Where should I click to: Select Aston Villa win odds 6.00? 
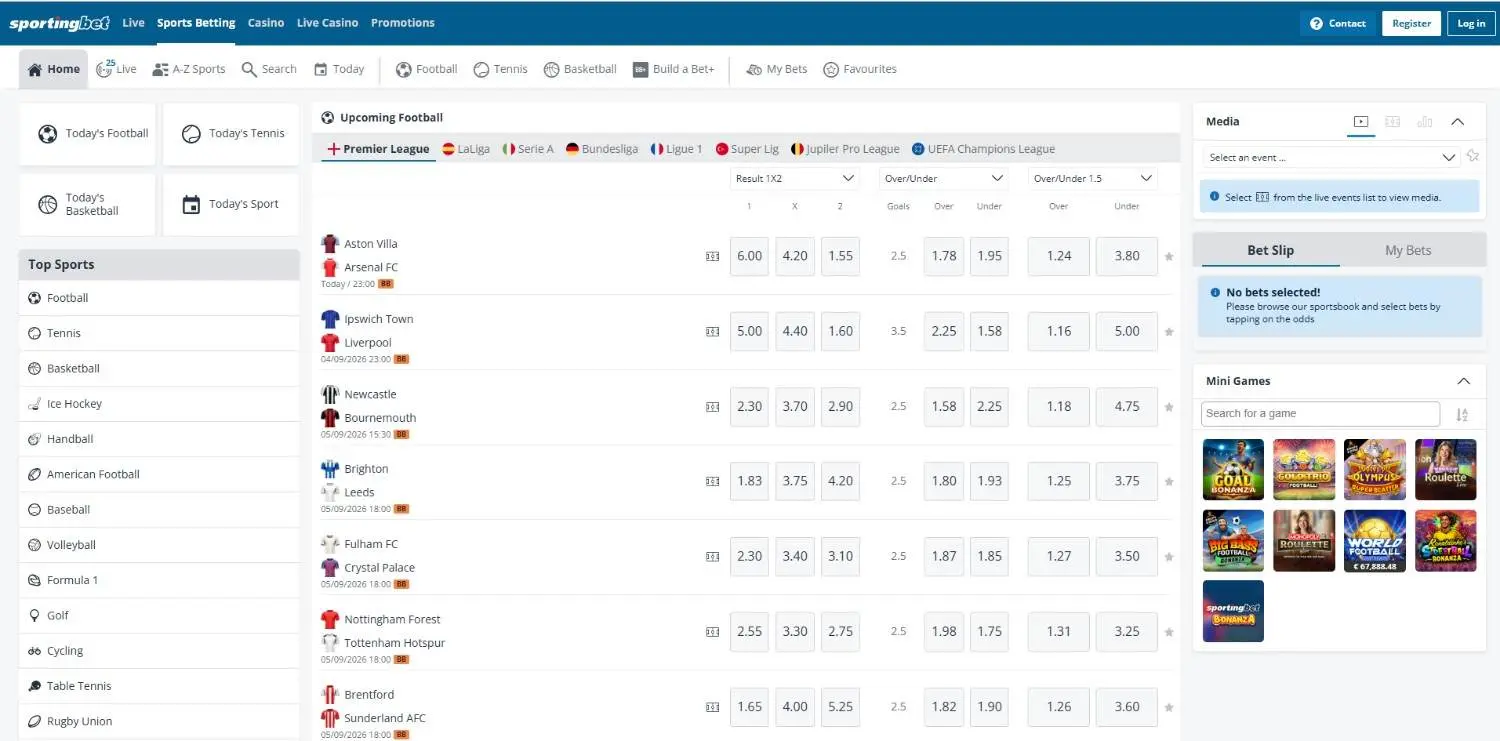(750, 256)
